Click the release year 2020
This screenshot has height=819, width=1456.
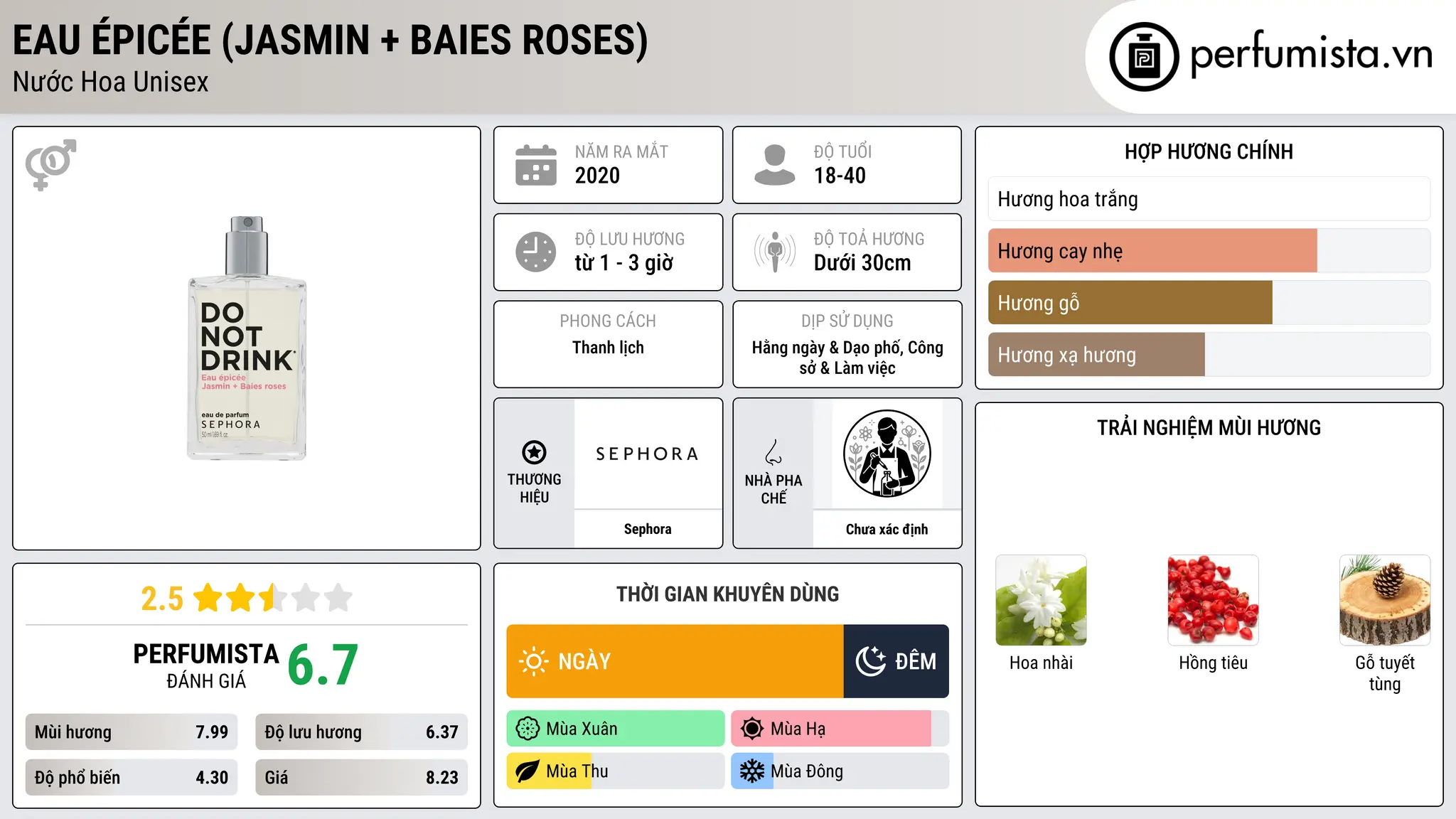[597, 176]
